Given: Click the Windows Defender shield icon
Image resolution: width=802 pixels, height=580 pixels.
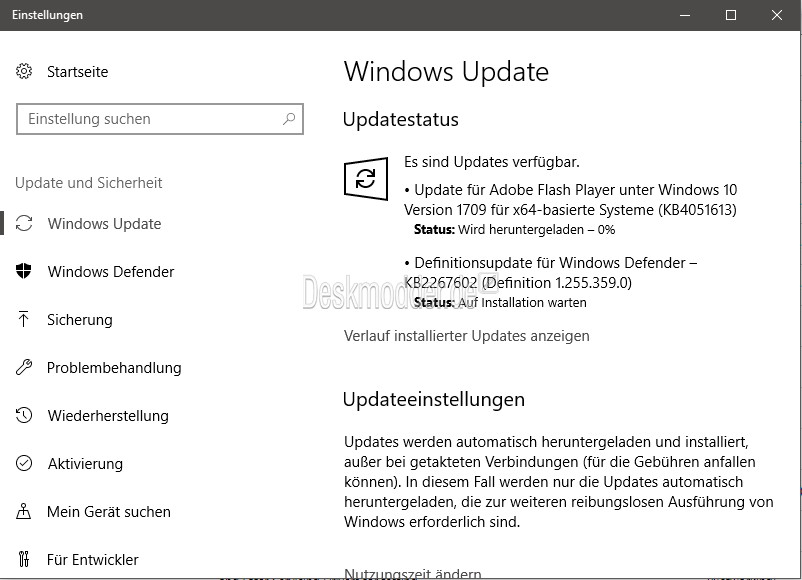Looking at the screenshot, I should (24, 271).
